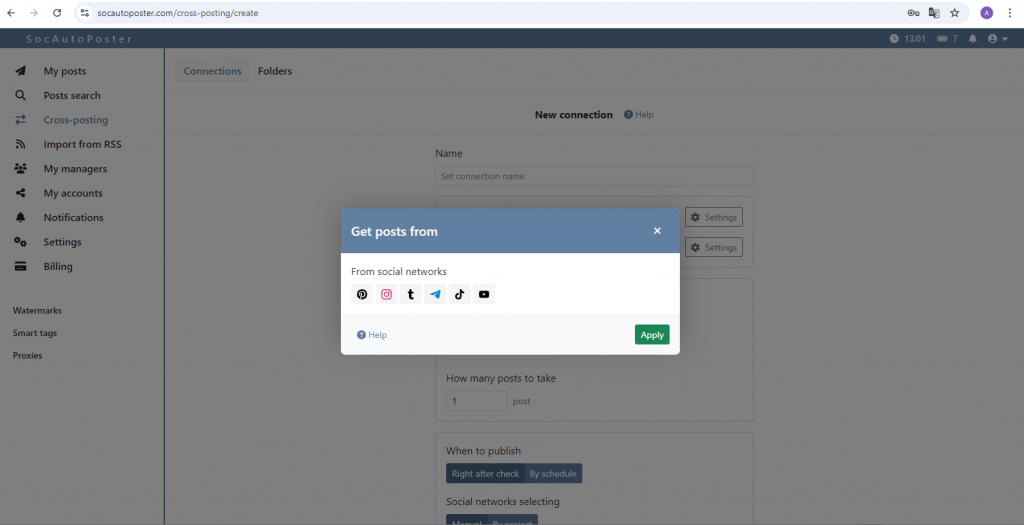The width and height of the screenshot is (1024, 525).
Task: Expand the user account dropdown in header
Action: (996, 39)
